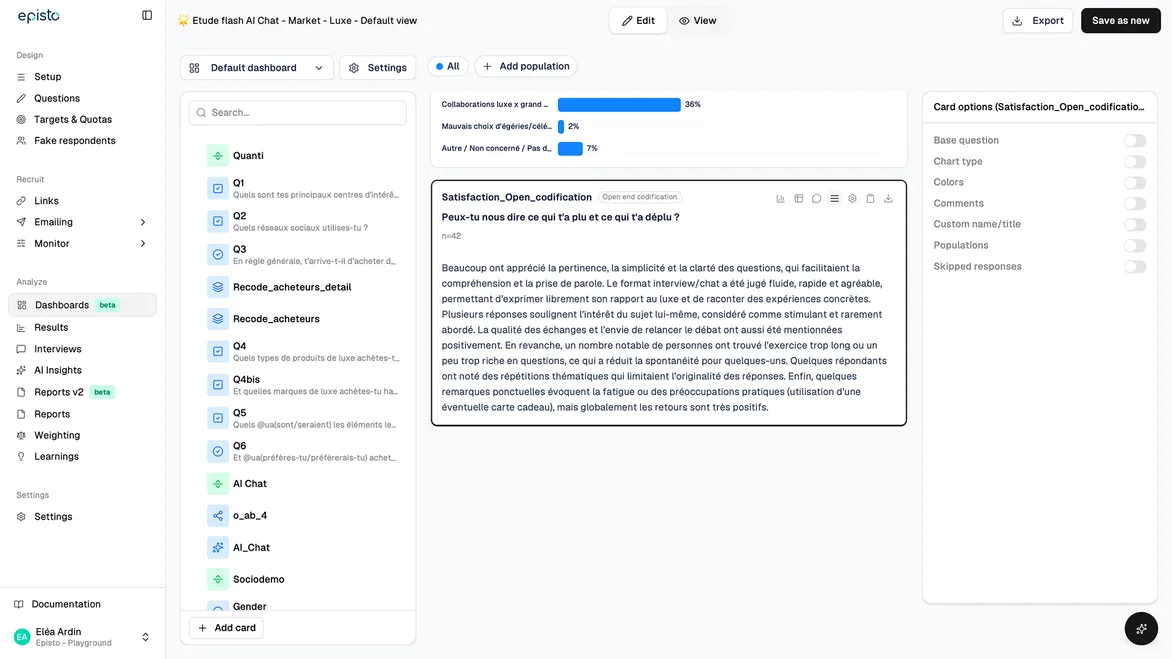Click the AI_Chat sparkle icon
Screen dimensions: 1172x659
point(218,548)
